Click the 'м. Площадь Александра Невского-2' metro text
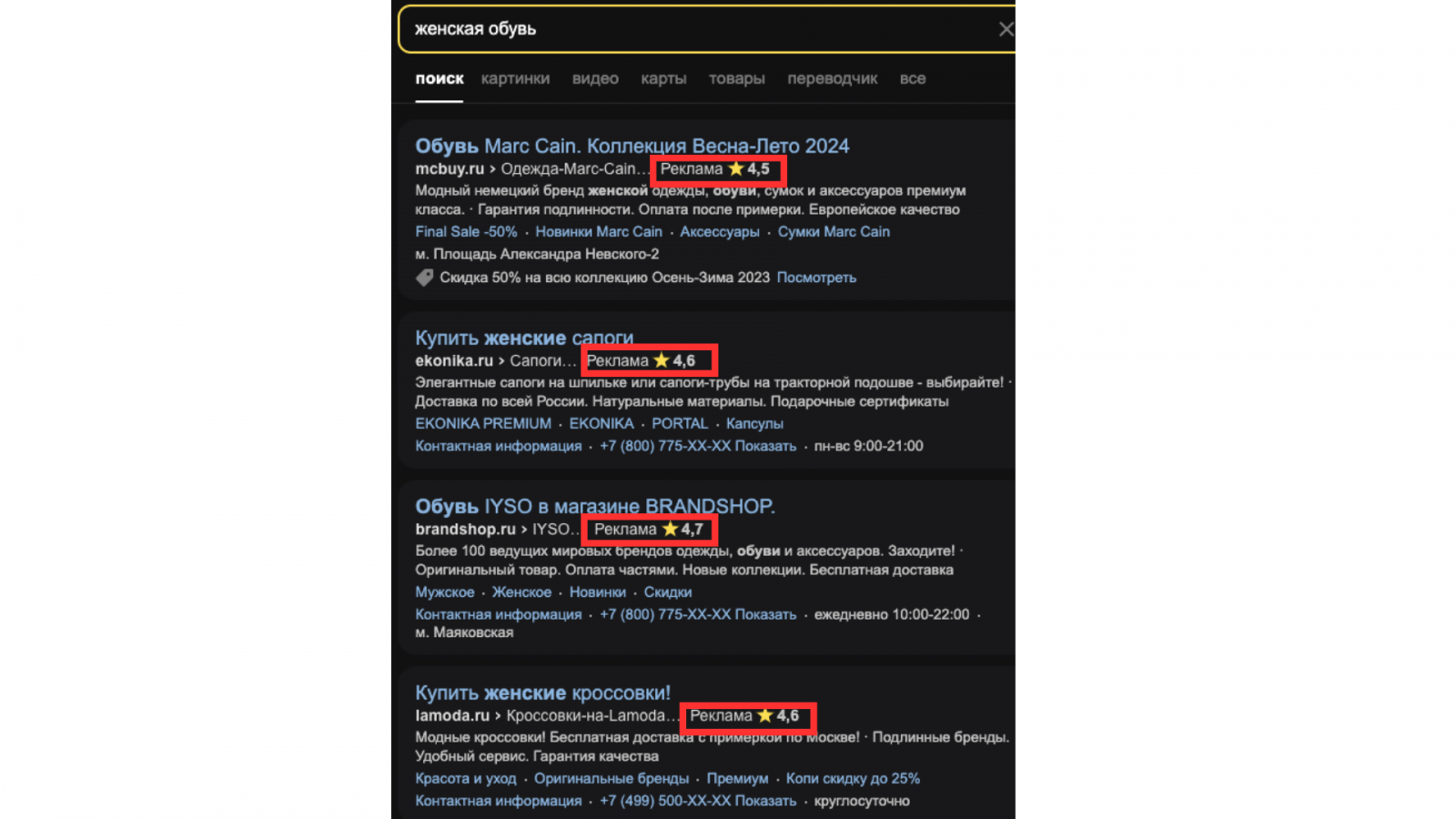Viewport: 1456px width, 819px height. click(537, 255)
